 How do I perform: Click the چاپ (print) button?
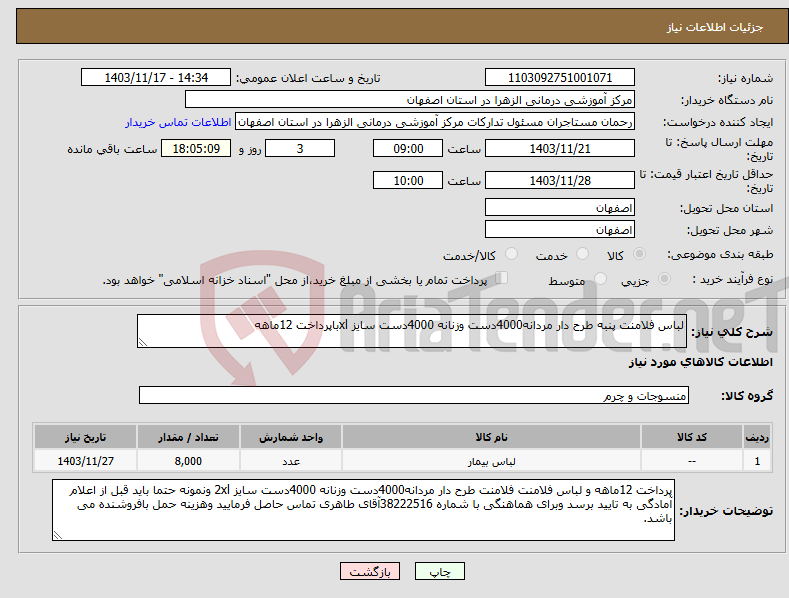(x=439, y=571)
